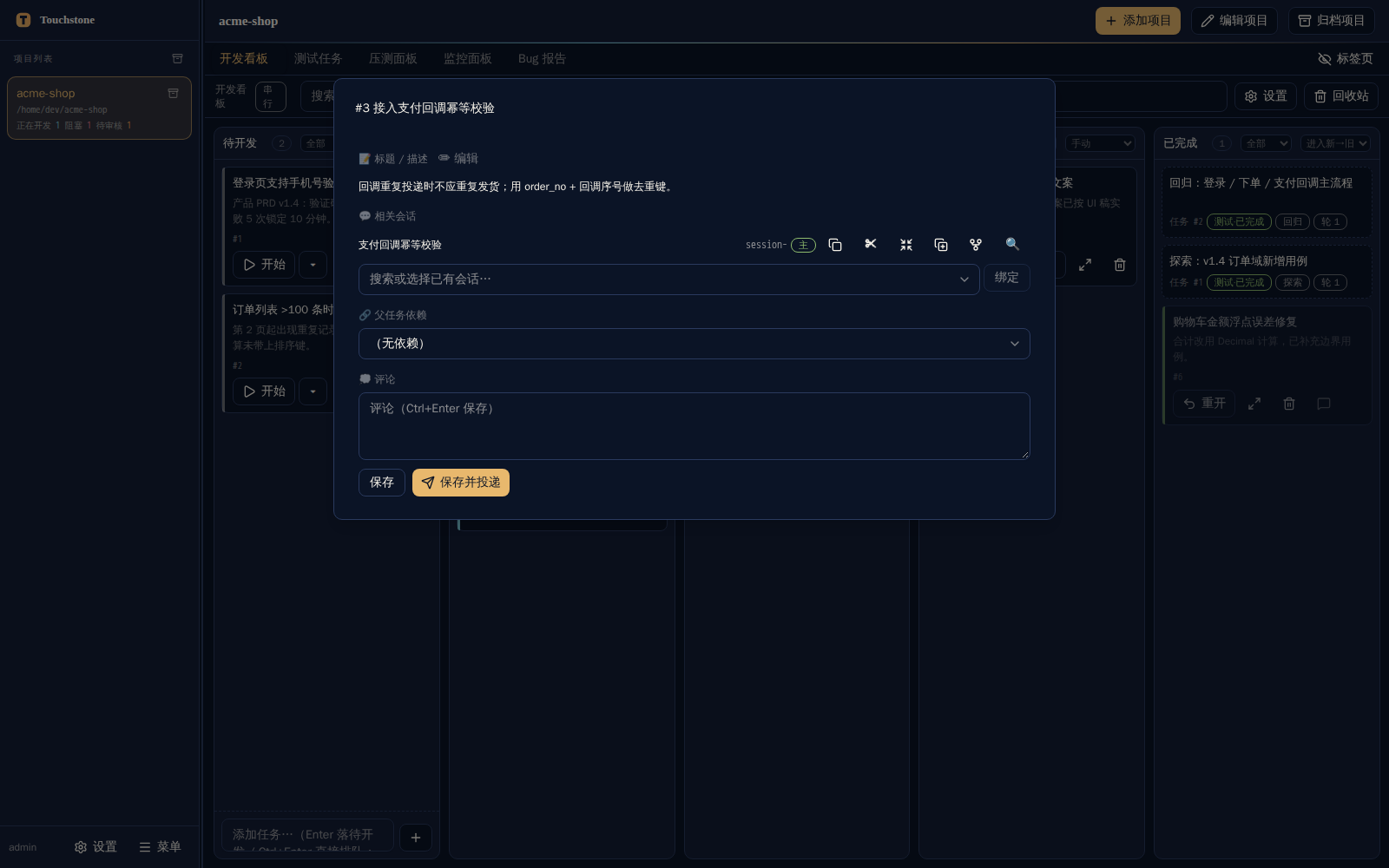
Task: Click the 编辑项目 button
Action: [1234, 21]
